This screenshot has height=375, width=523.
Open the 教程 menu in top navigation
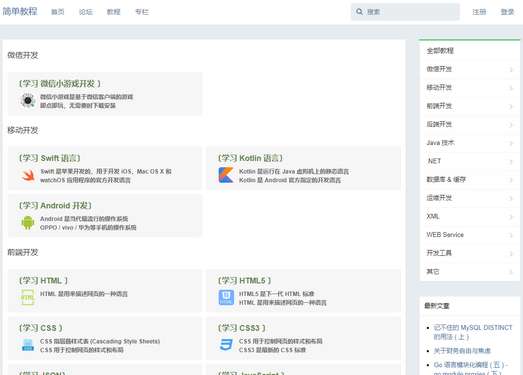coord(113,12)
